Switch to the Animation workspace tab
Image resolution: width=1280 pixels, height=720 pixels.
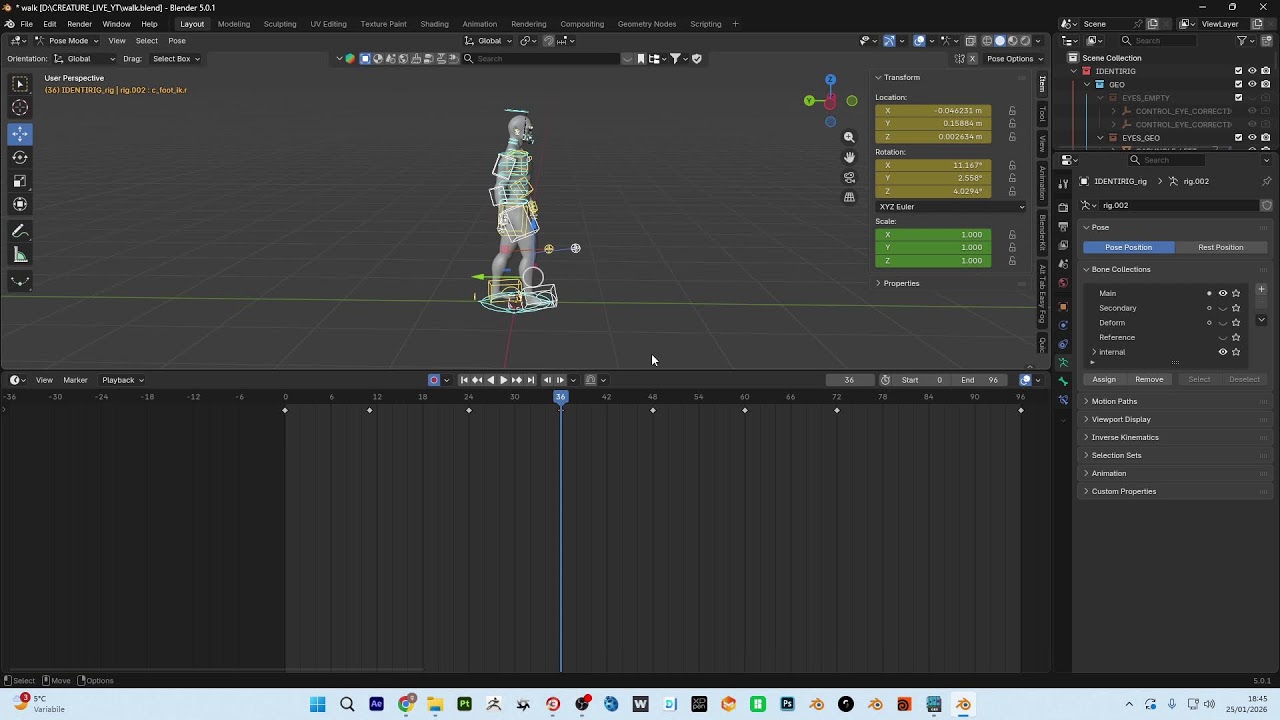tap(479, 24)
